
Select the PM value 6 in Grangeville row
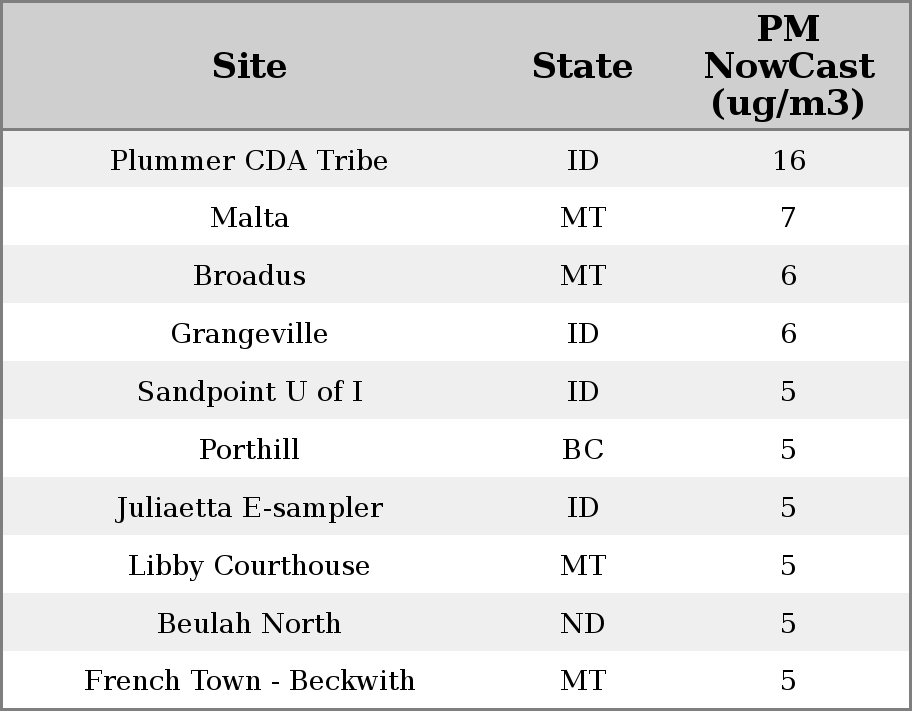(788, 334)
